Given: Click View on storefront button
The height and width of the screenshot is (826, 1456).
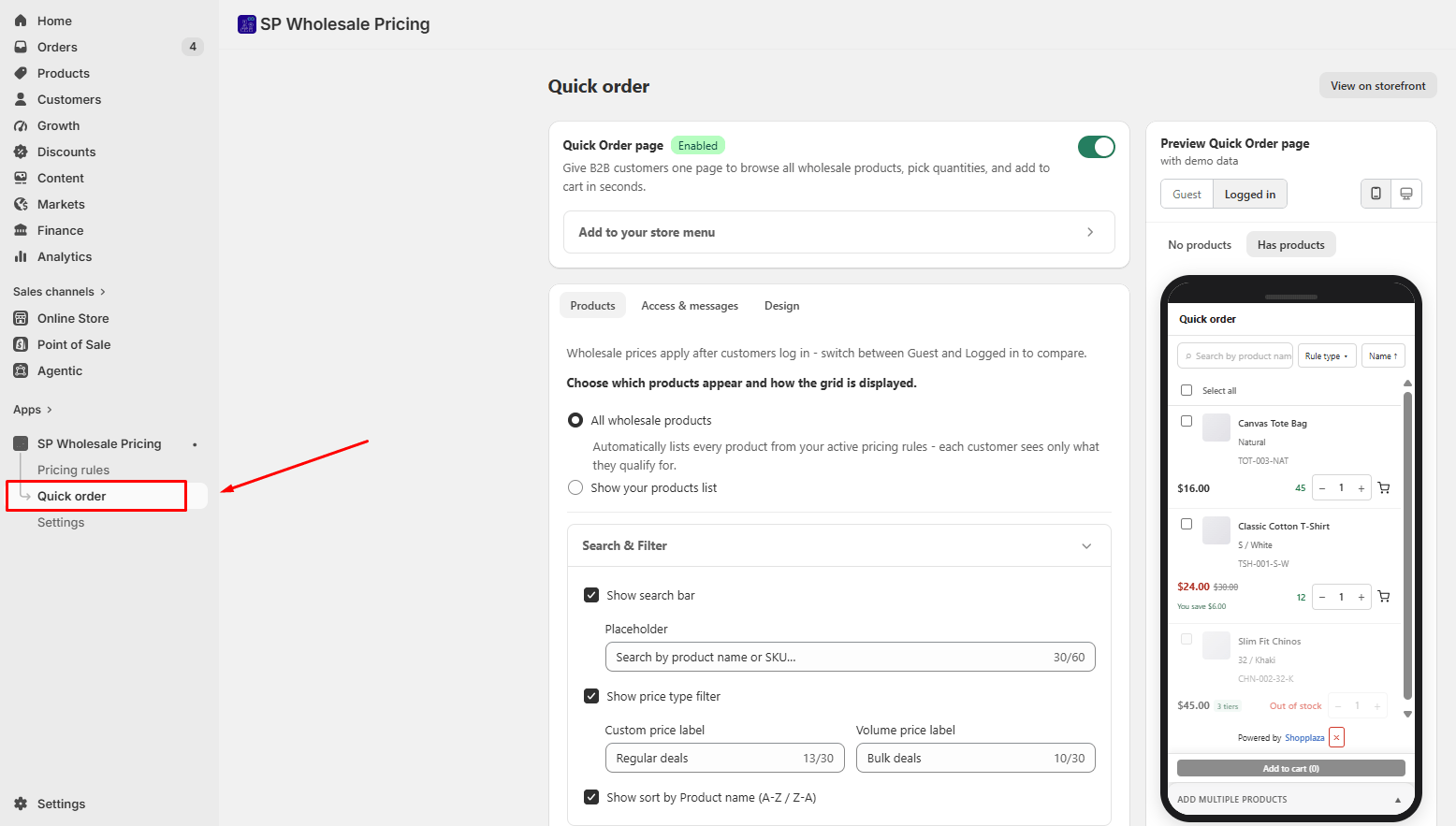Looking at the screenshot, I should pyautogui.click(x=1378, y=86).
